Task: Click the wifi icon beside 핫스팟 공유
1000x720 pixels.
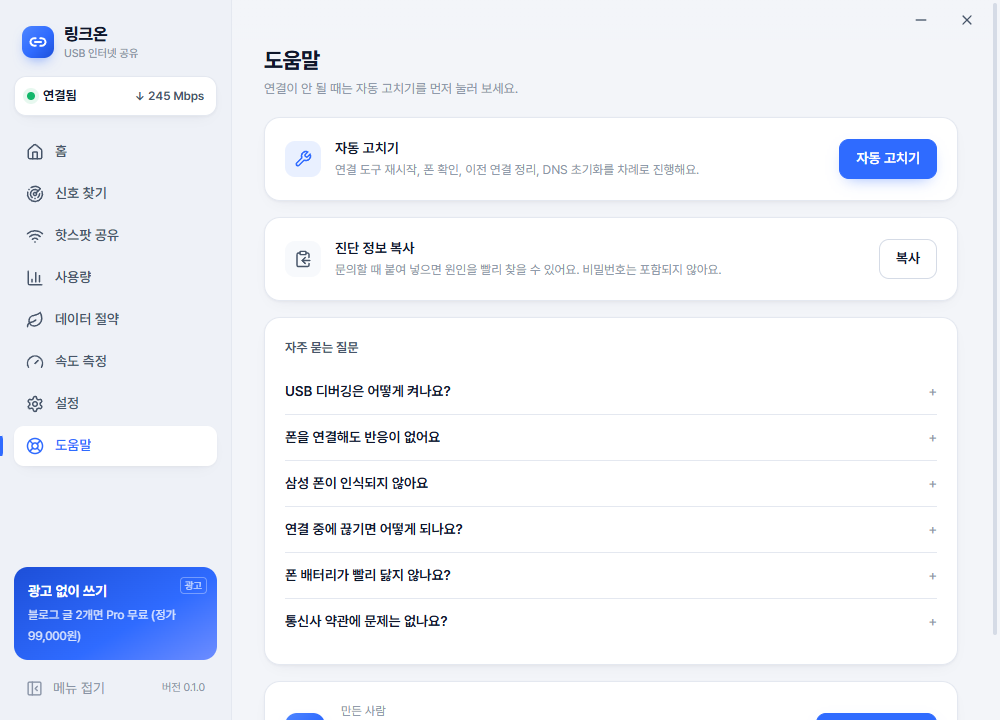Action: [x=35, y=235]
